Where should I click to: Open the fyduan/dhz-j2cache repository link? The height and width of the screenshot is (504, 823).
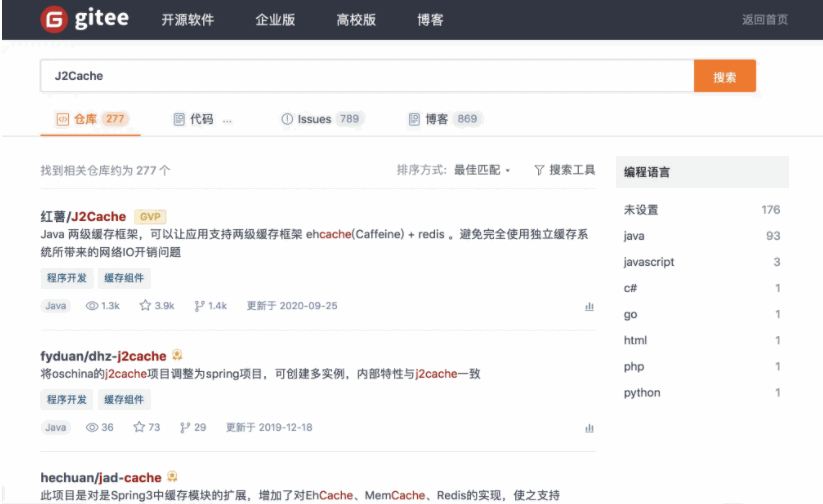[103, 356]
